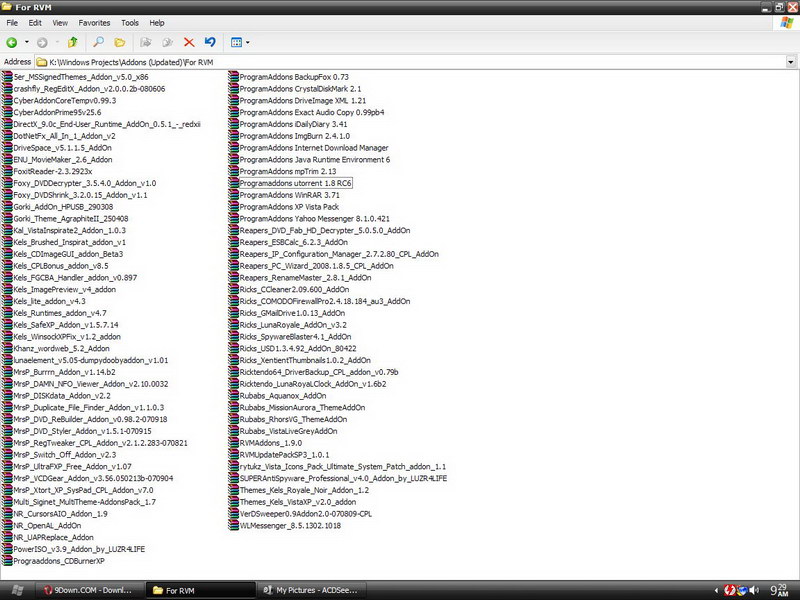Switch to My Pictures ACDSee taskbar window

click(312, 590)
